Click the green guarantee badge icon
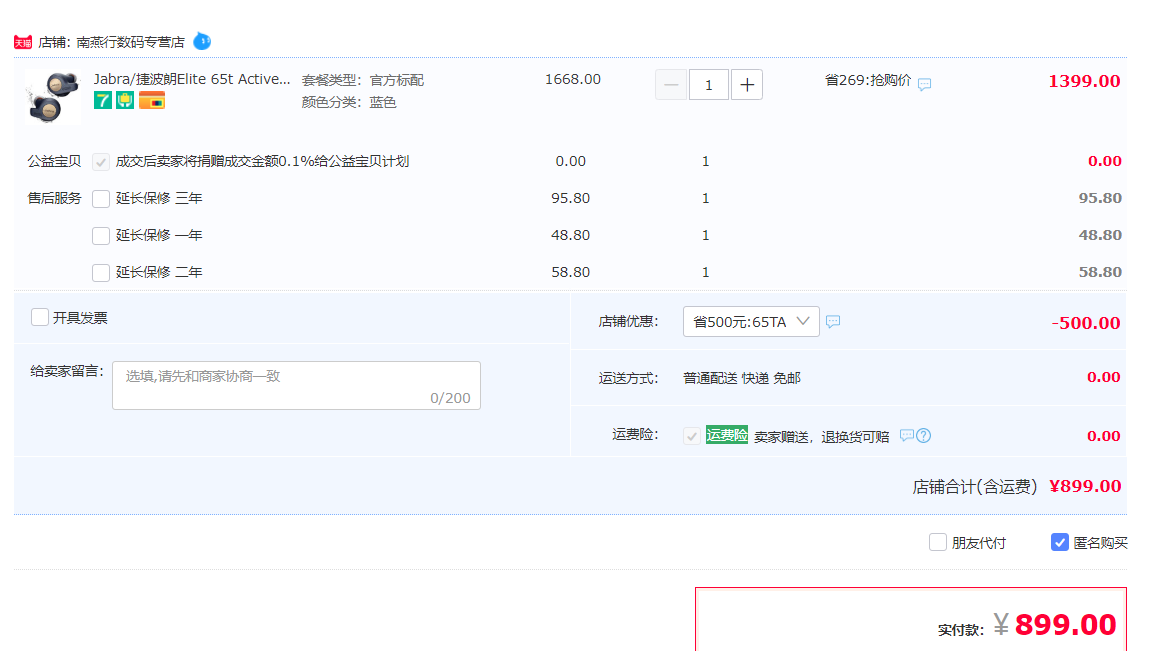Viewport: 1164px width, 651px height. [125, 100]
